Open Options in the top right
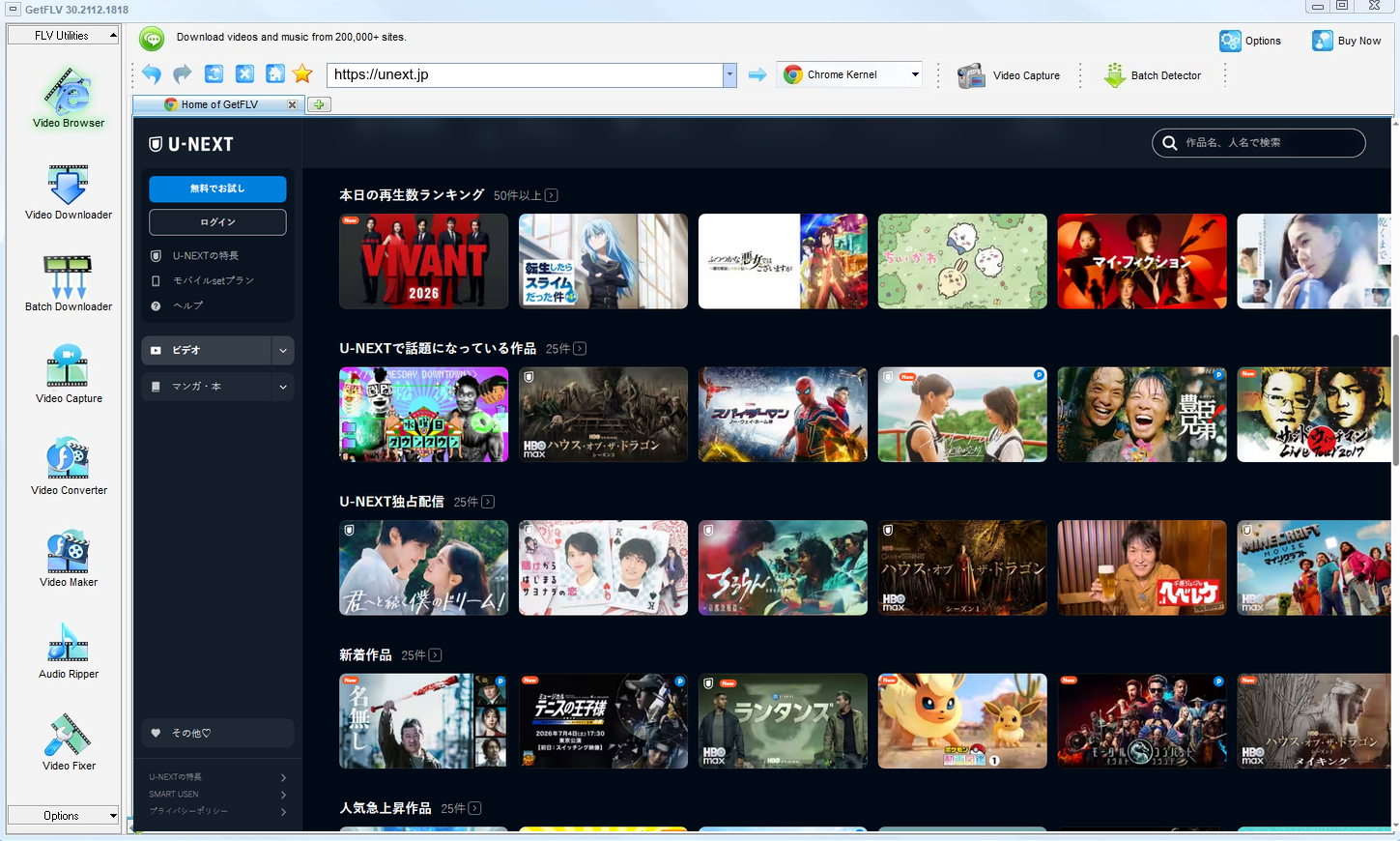This screenshot has height=841, width=1400. click(1250, 41)
